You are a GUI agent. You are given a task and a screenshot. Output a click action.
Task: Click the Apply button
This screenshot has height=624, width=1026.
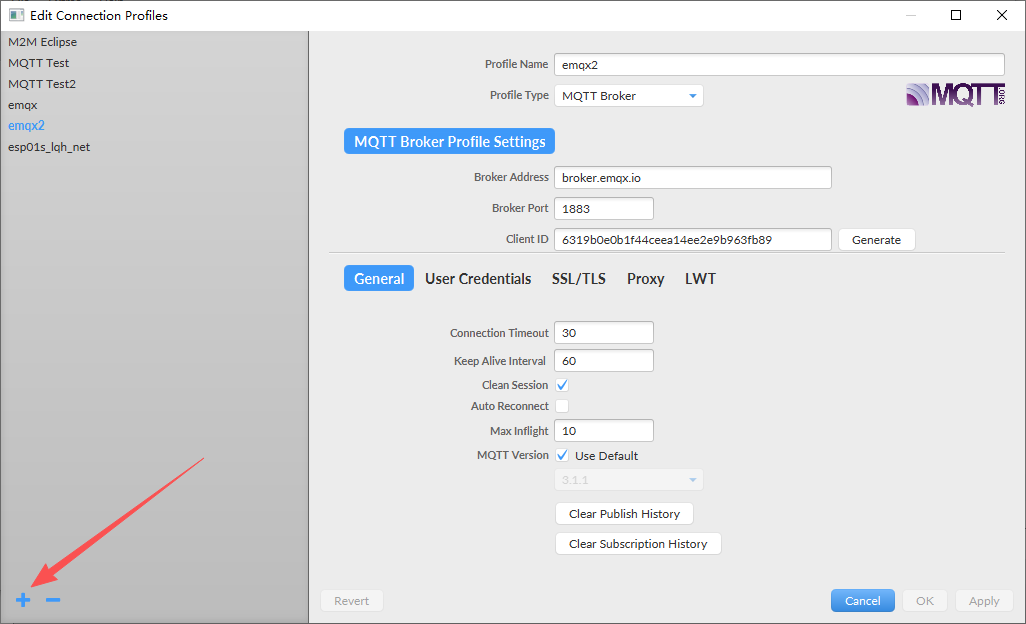pyautogui.click(x=984, y=601)
